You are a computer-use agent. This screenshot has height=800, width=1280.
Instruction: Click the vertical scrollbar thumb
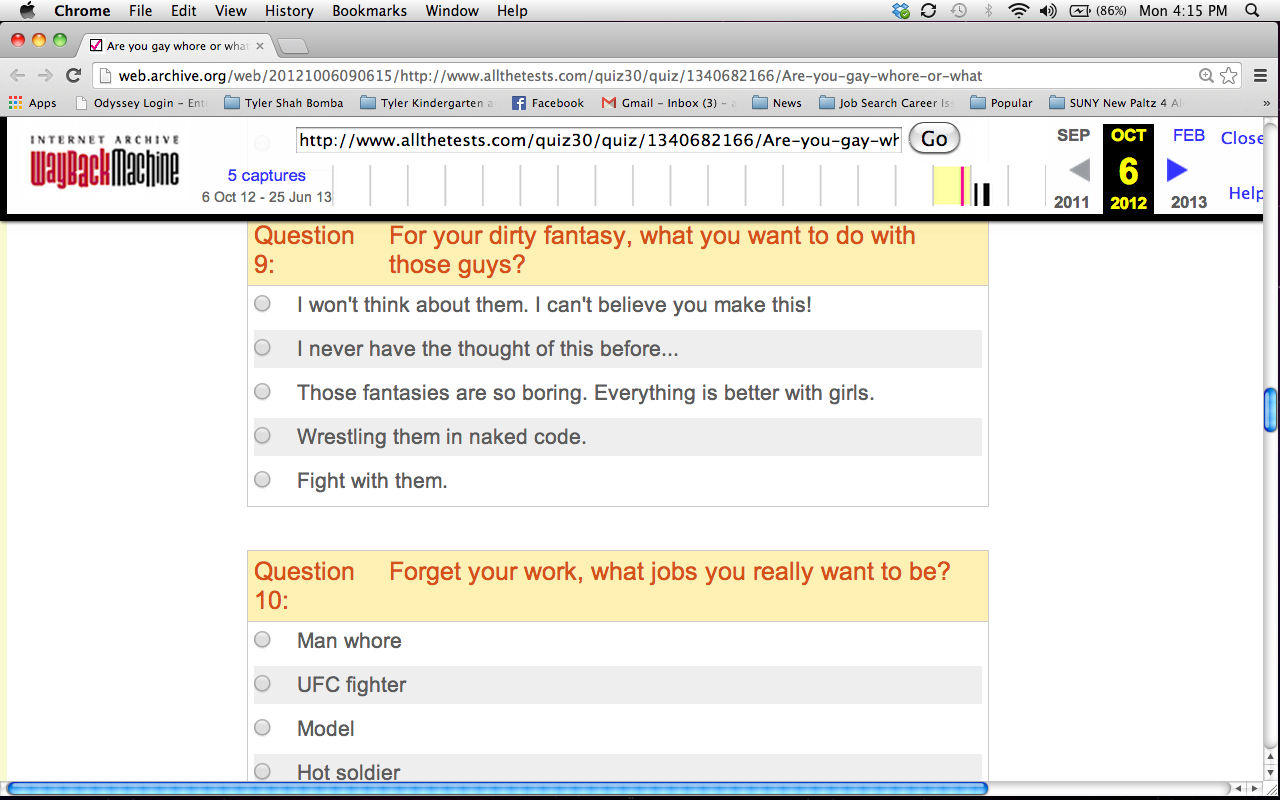click(x=1270, y=409)
